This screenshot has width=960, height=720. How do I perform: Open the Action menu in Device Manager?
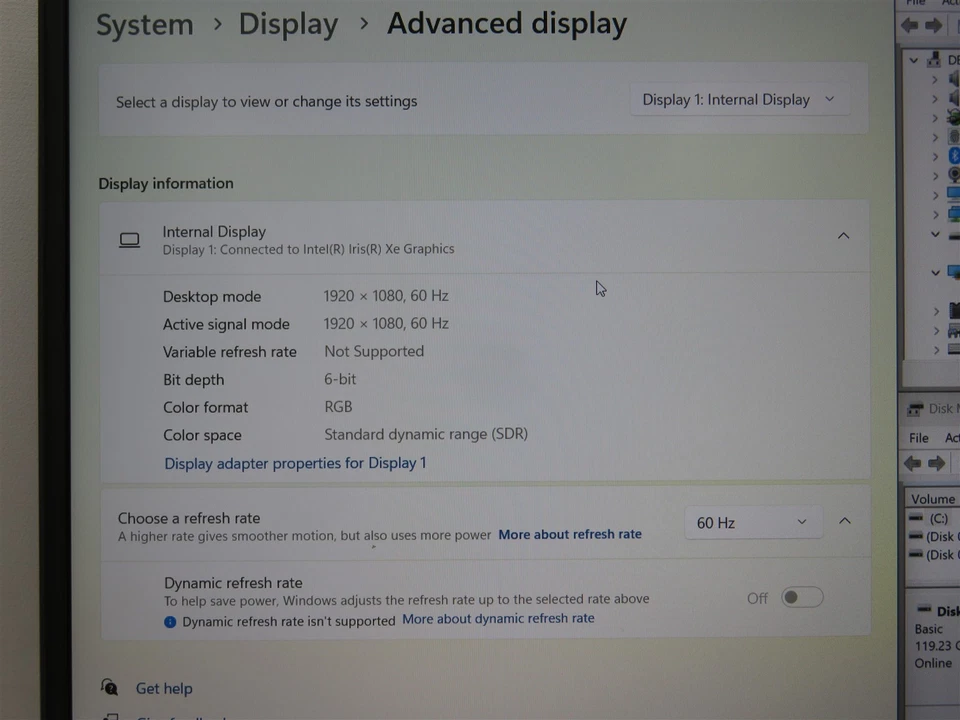[951, 3]
